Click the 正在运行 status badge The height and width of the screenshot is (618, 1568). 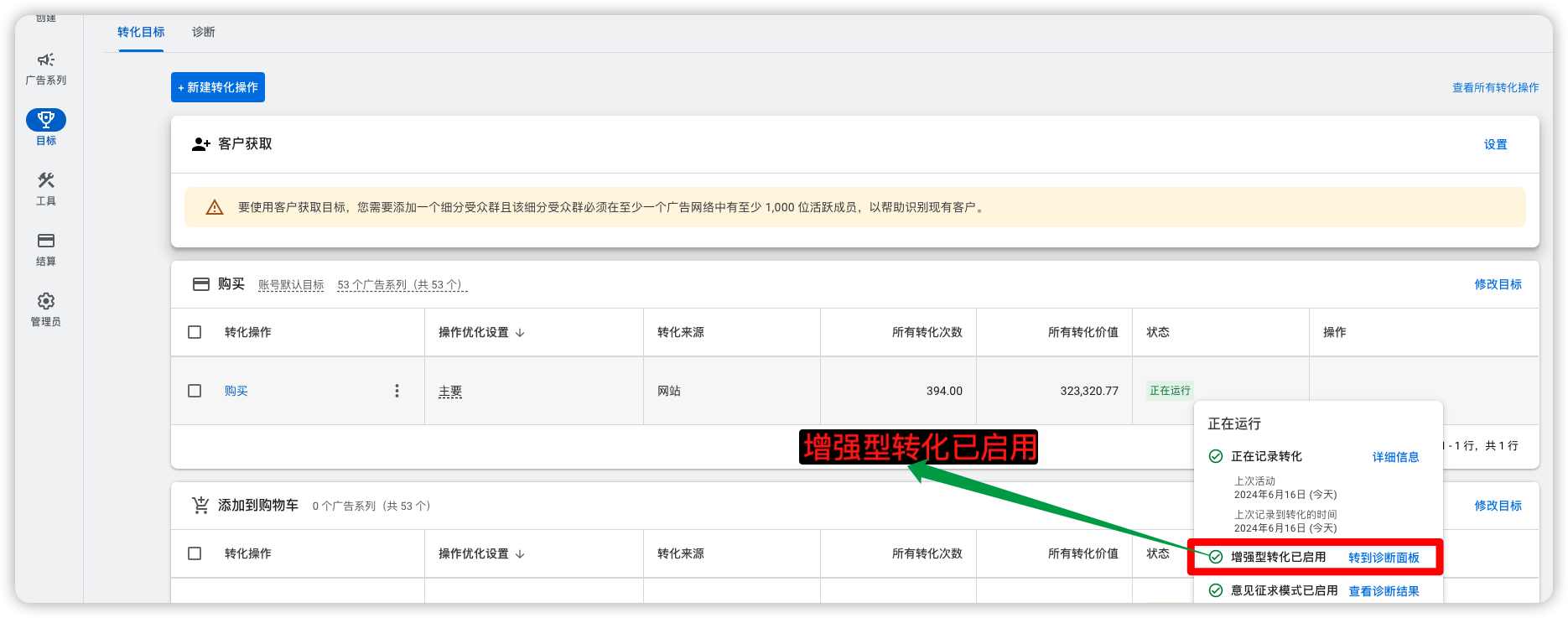click(x=1170, y=391)
